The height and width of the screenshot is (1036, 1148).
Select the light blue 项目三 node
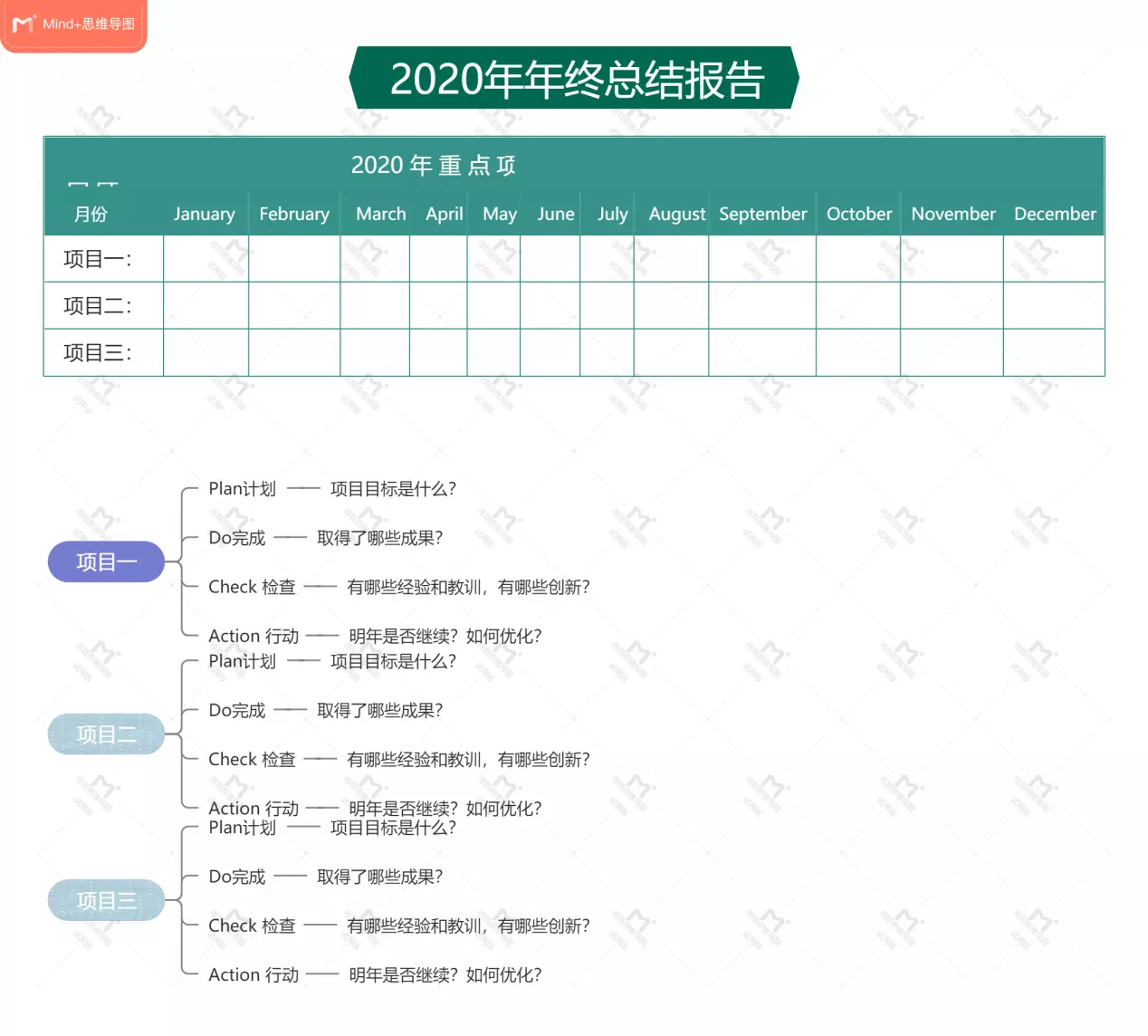coord(106,901)
